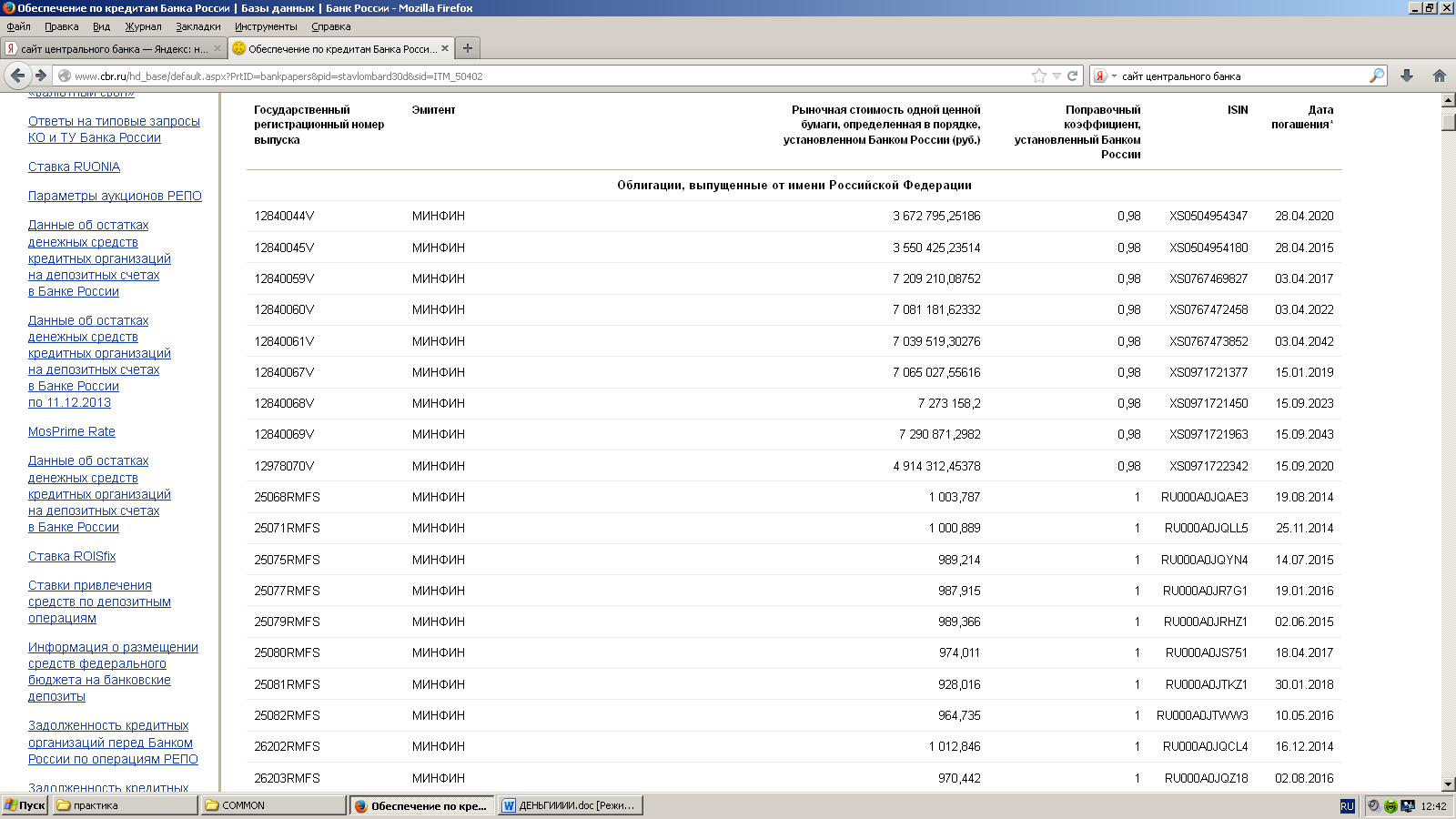Open 'Информация о размещении средств федерального бюджета'
Image resolution: width=1456 pixels, height=819 pixels.
coord(113,672)
